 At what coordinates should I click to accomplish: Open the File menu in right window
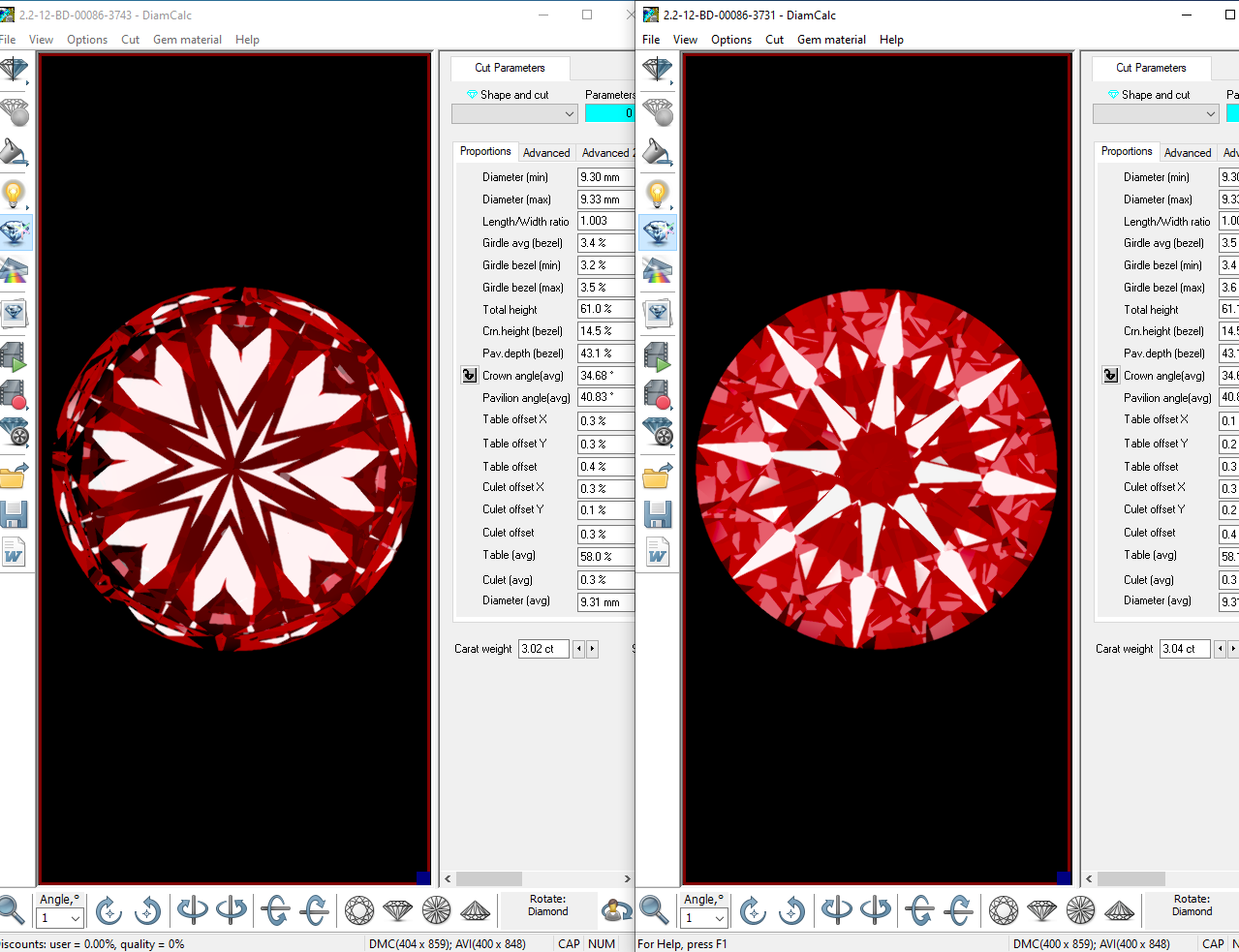click(651, 40)
